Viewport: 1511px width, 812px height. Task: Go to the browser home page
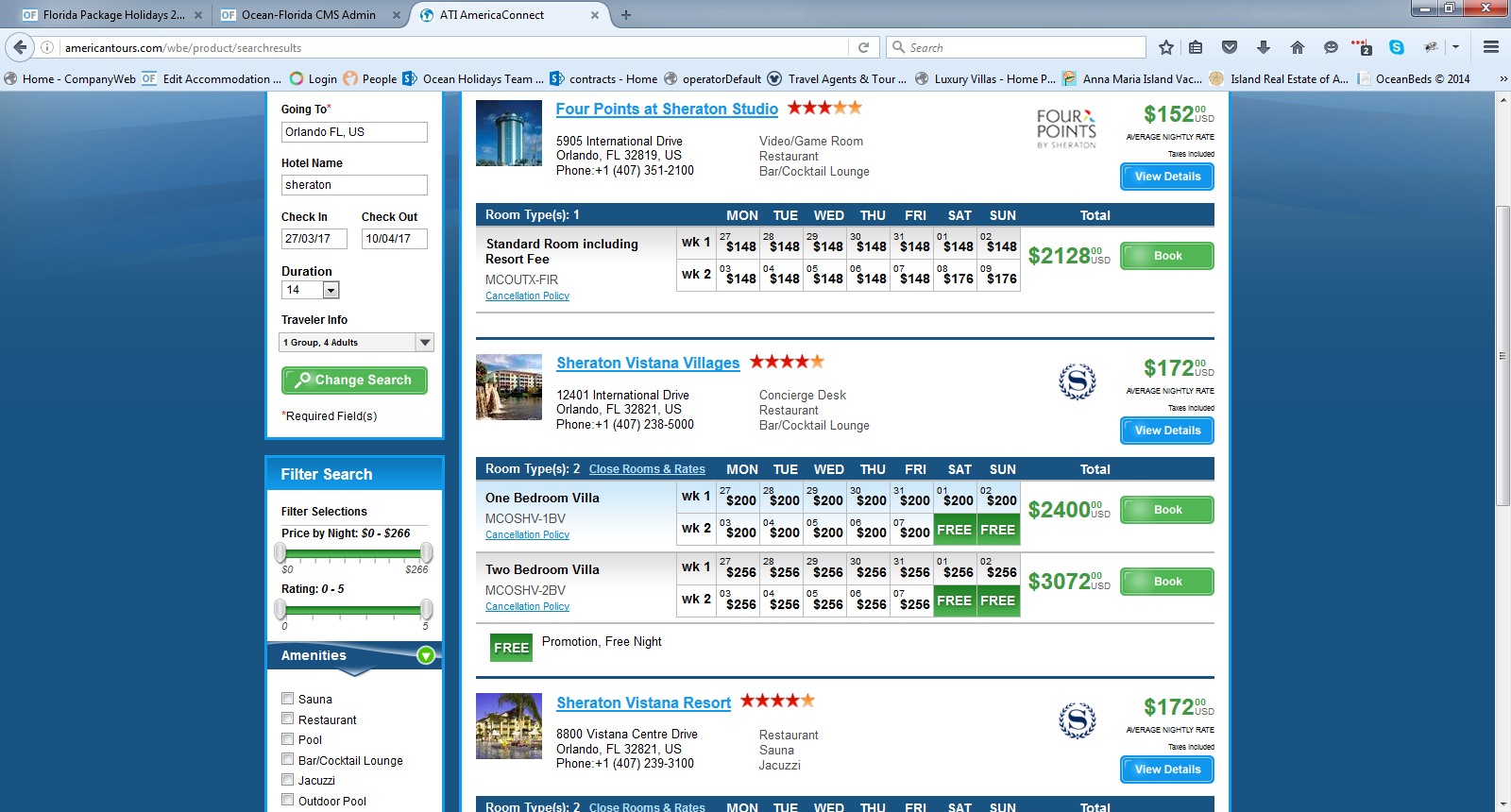pyautogui.click(x=1298, y=47)
